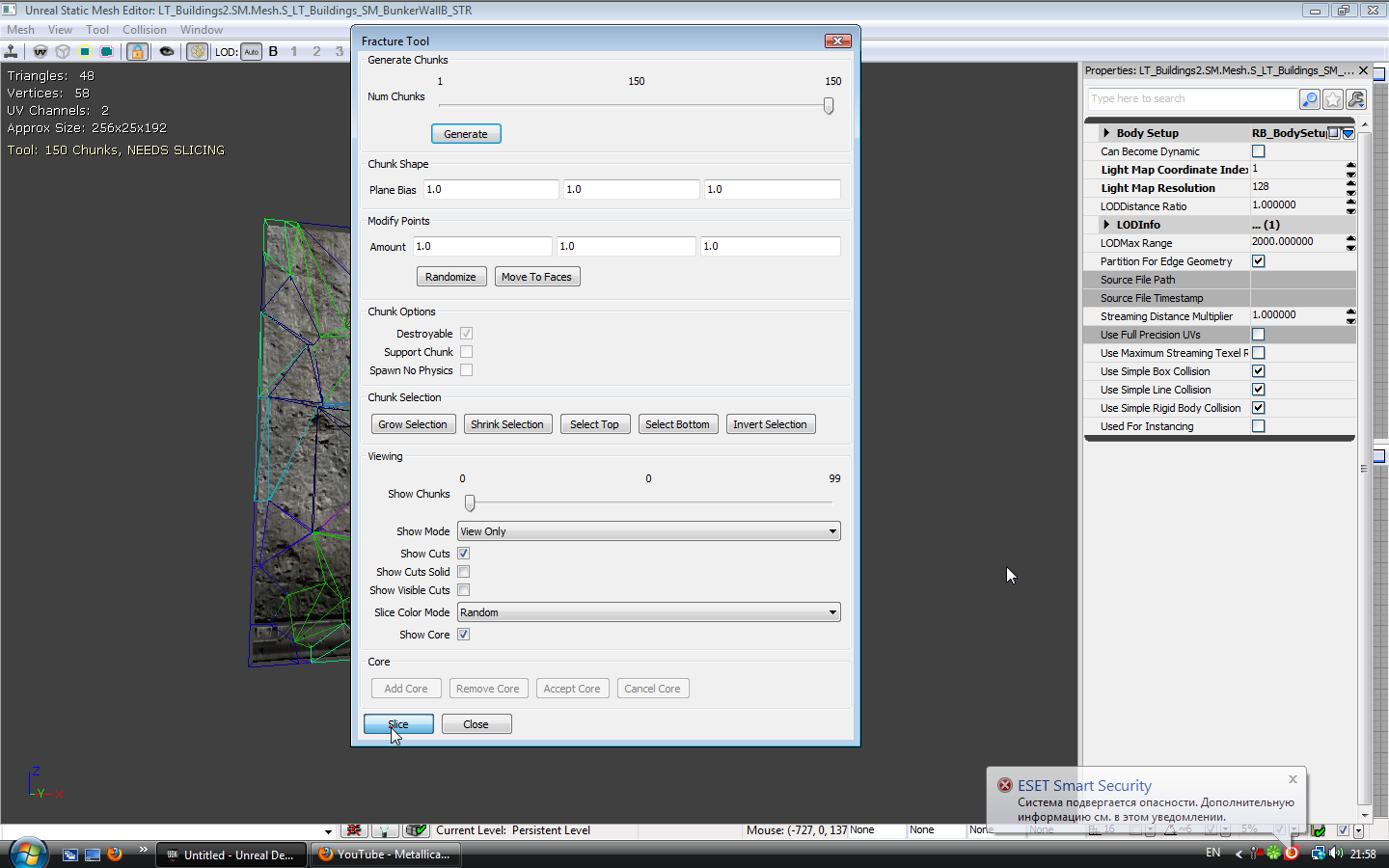
Task: Click the eye icon in the toolbar
Action: pos(167,51)
